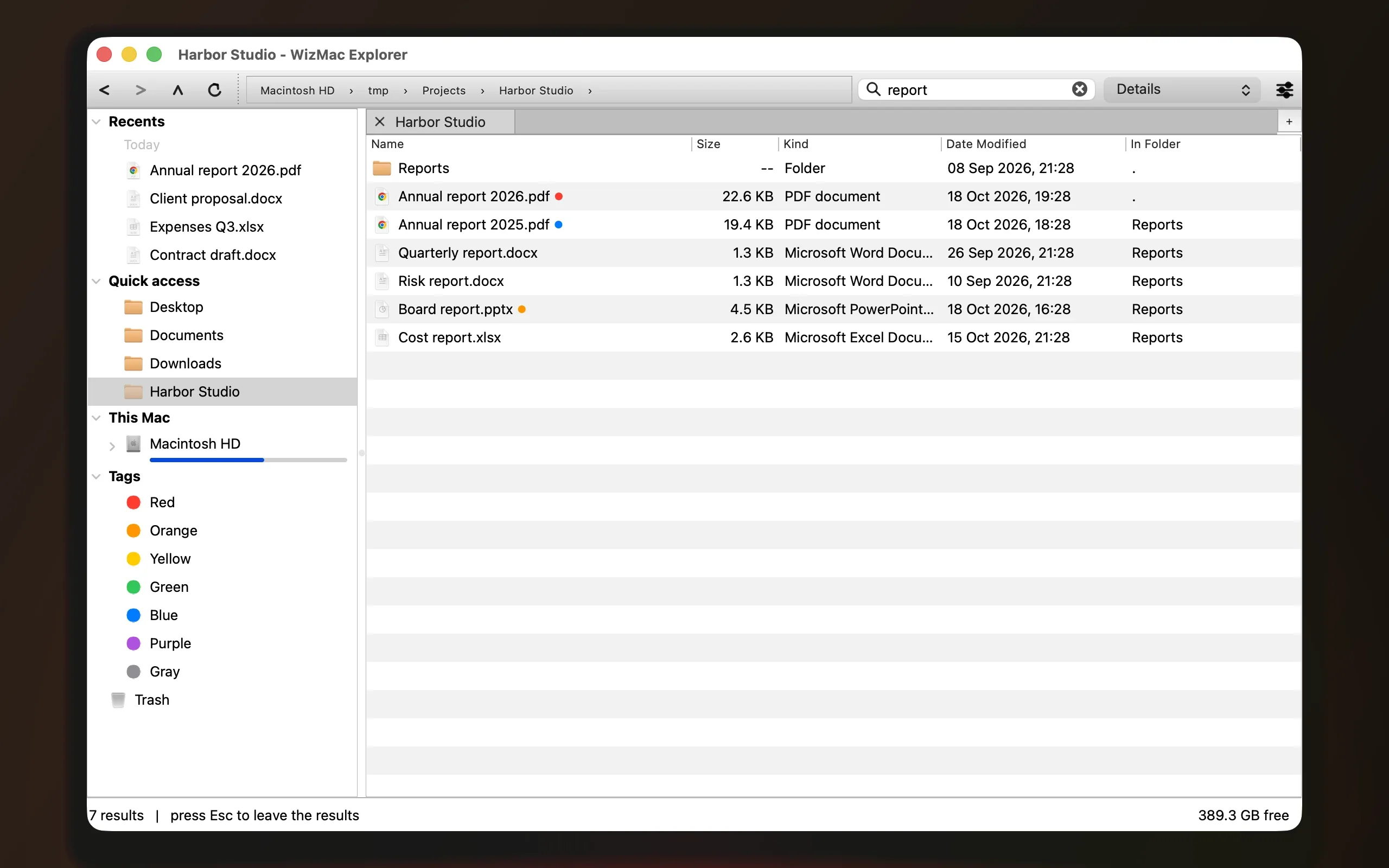Click Projects in the breadcrumb path

click(x=444, y=91)
